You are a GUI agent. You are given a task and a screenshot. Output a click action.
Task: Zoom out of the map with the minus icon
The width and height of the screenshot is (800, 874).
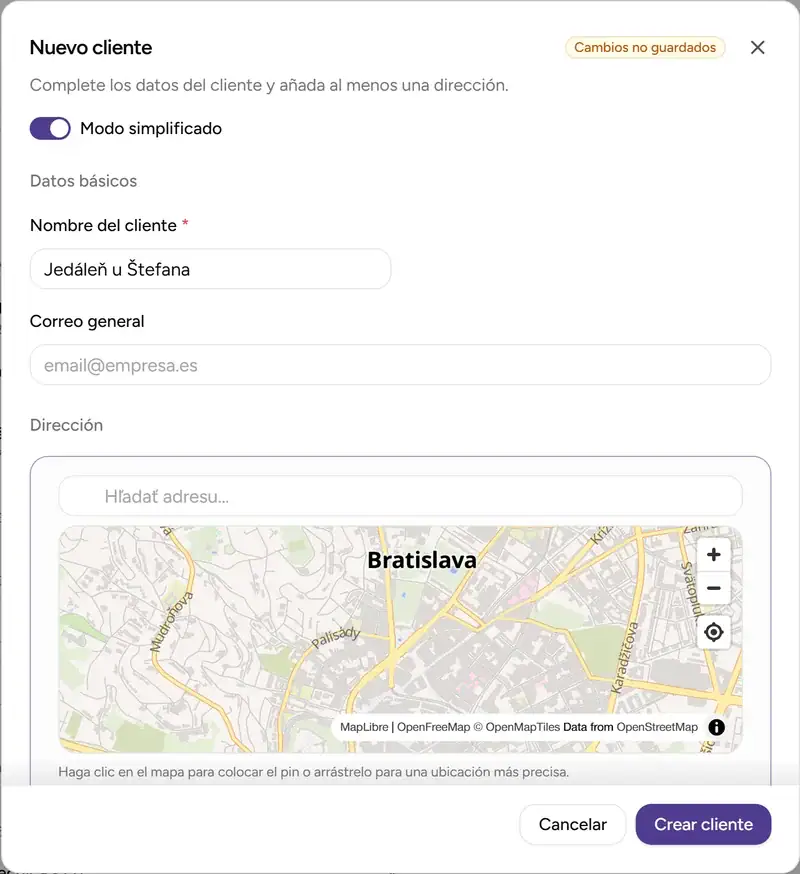click(x=713, y=588)
